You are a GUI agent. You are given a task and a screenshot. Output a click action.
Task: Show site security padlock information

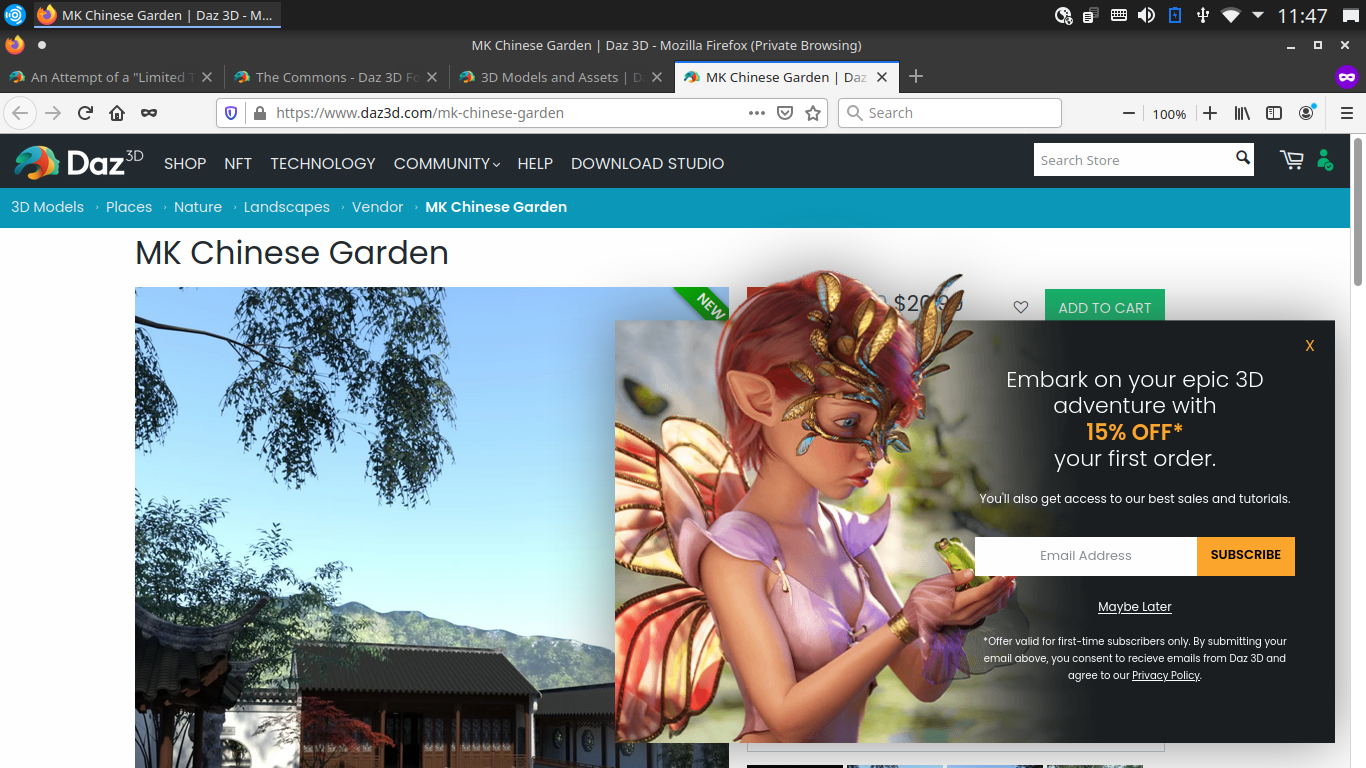click(259, 113)
